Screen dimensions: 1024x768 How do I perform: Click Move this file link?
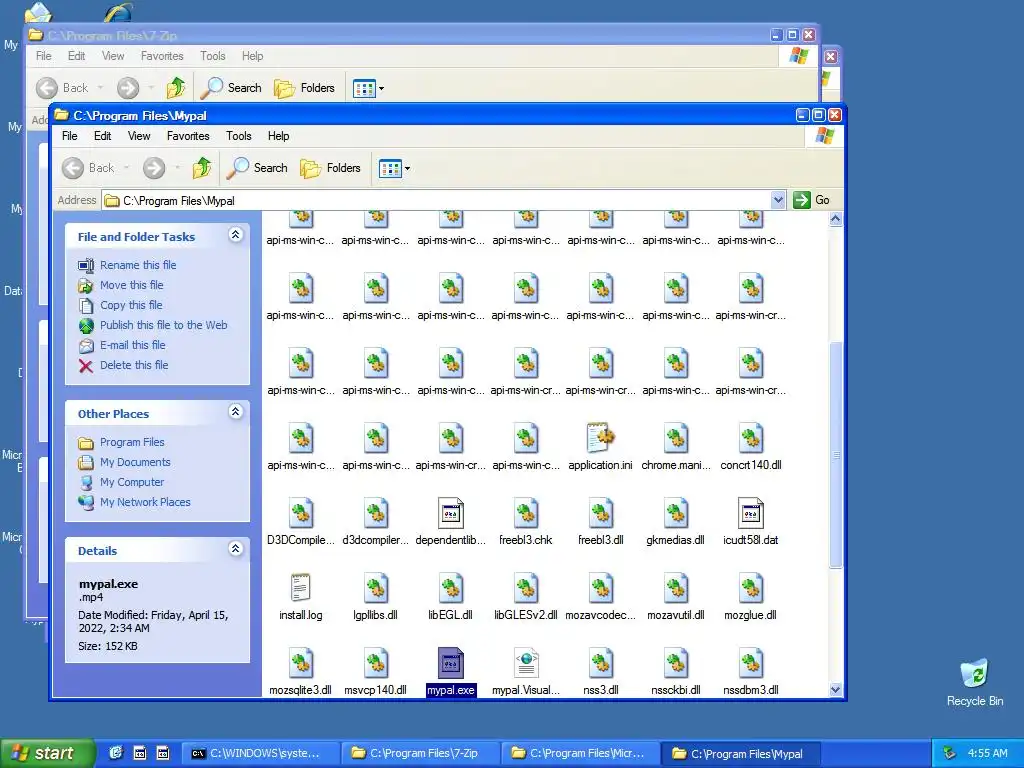[131, 285]
